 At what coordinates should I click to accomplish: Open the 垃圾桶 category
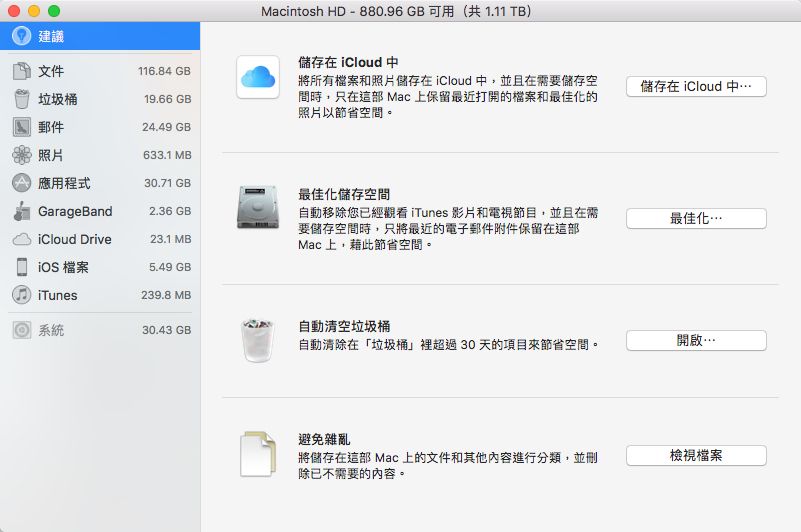tap(100, 99)
